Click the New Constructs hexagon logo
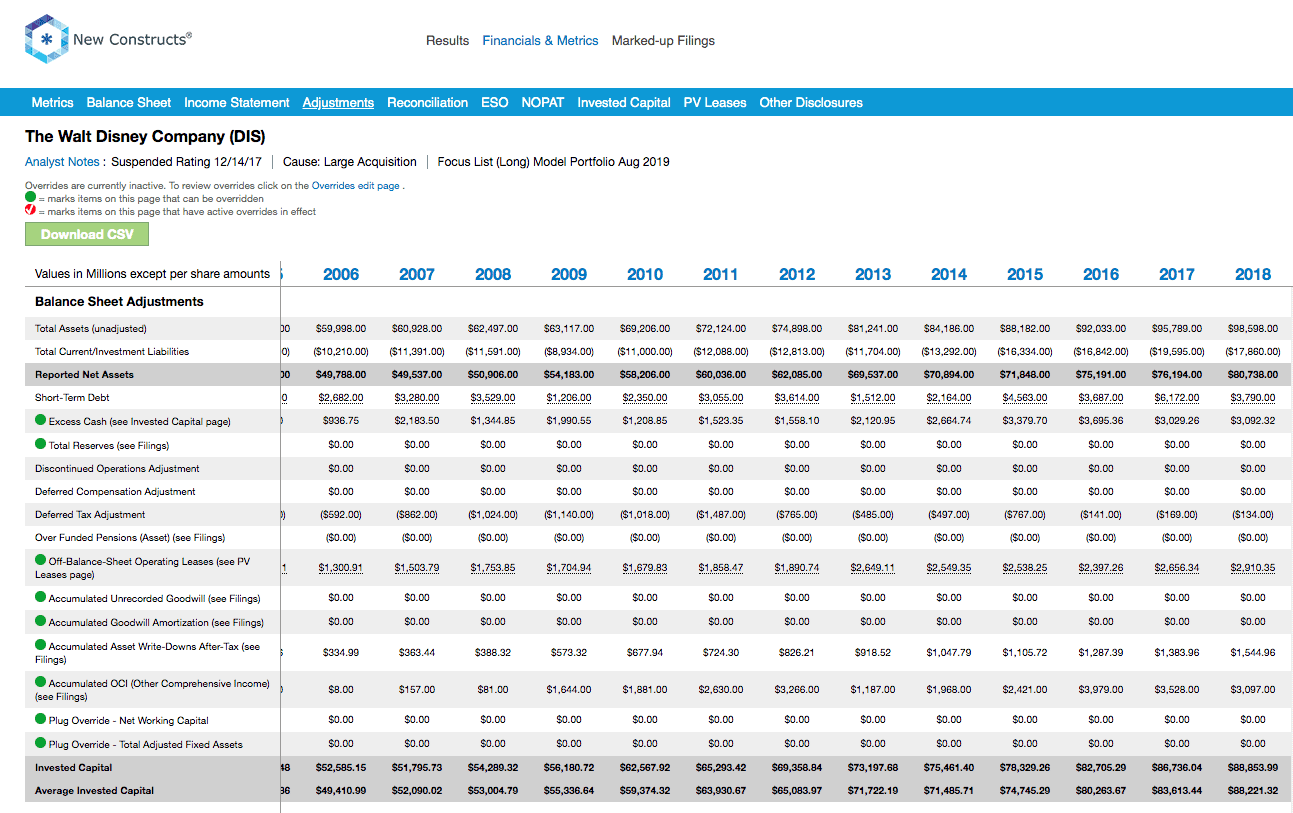The height and width of the screenshot is (813, 1293). click(x=46, y=40)
